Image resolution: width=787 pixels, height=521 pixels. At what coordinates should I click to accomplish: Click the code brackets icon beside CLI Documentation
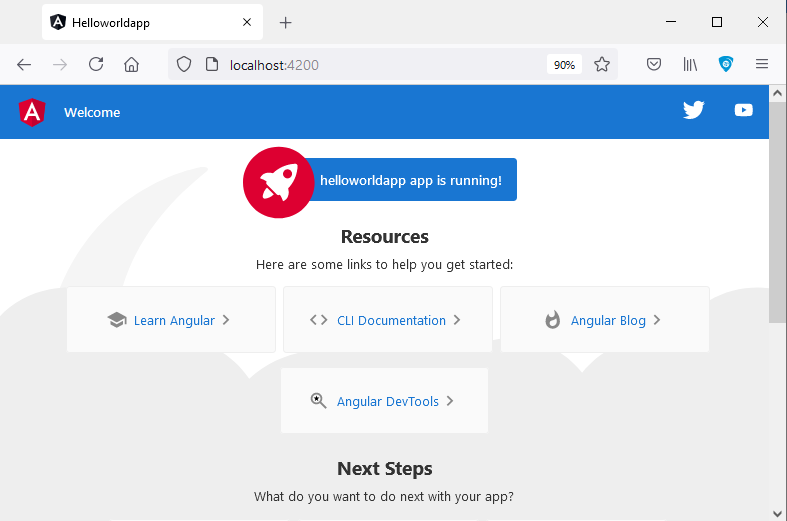tap(319, 320)
